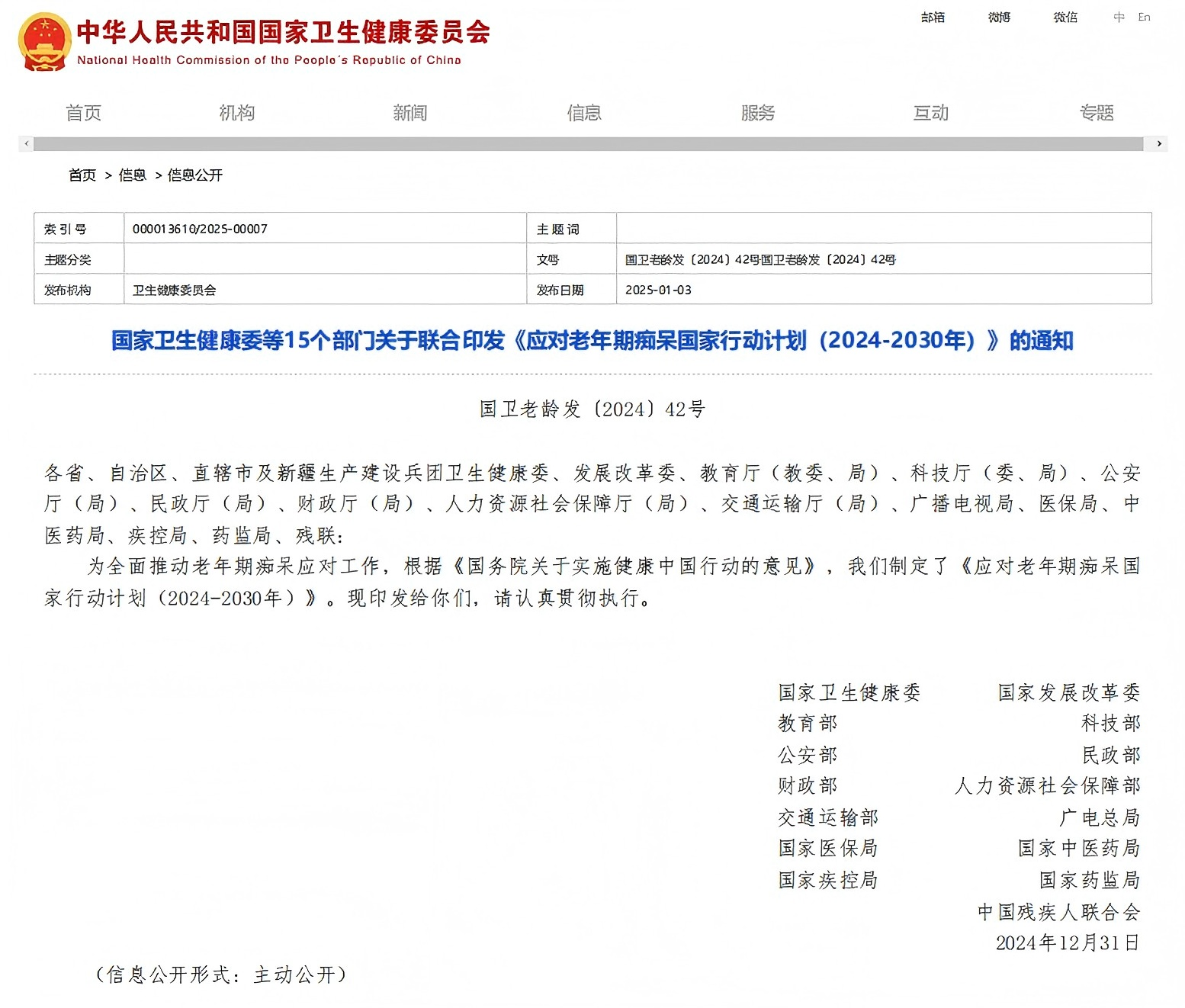
Task: Click the signatory 民政部
Action: tap(1111, 756)
